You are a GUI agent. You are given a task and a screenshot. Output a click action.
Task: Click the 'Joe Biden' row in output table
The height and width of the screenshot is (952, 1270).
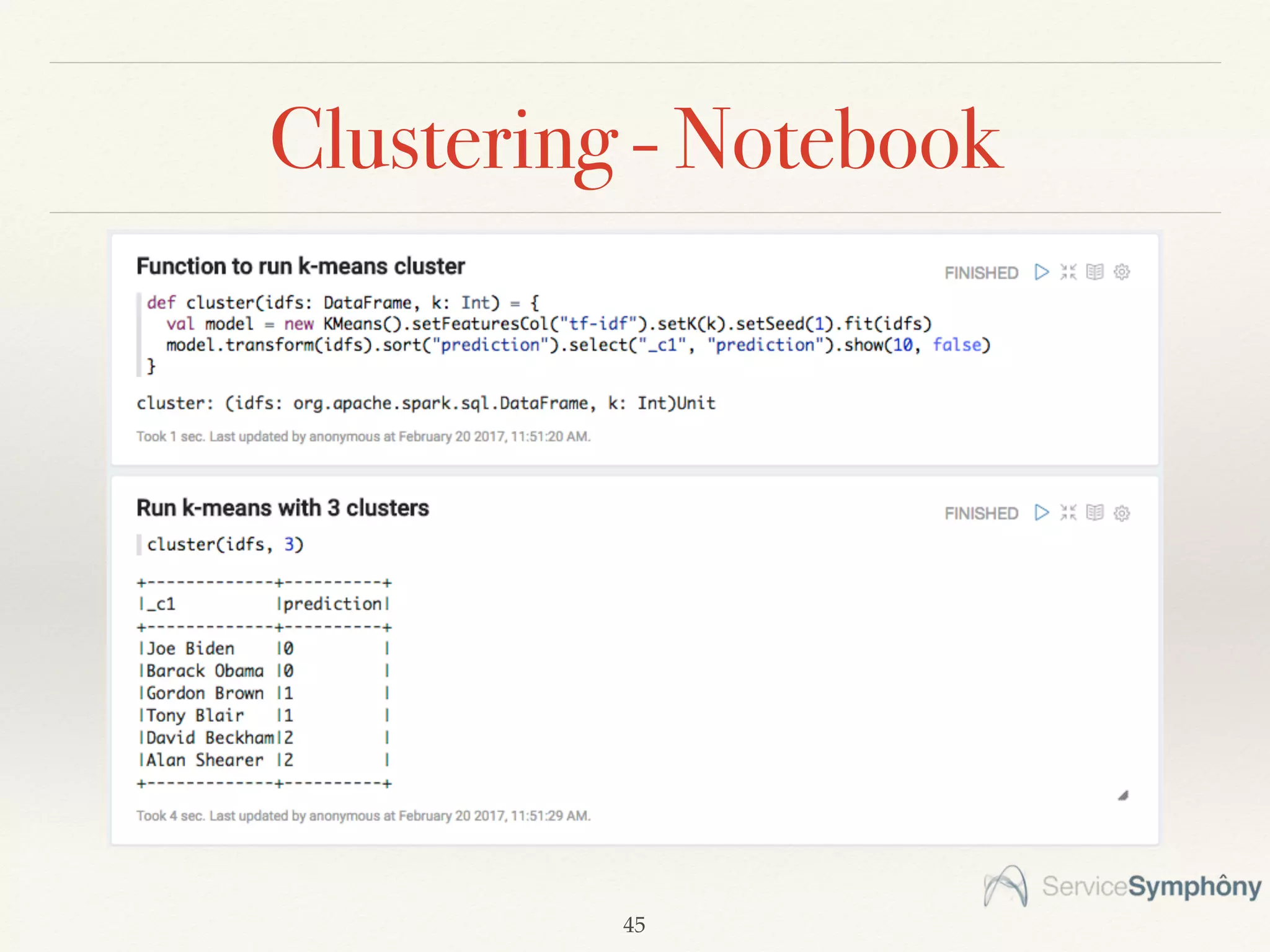(190, 648)
